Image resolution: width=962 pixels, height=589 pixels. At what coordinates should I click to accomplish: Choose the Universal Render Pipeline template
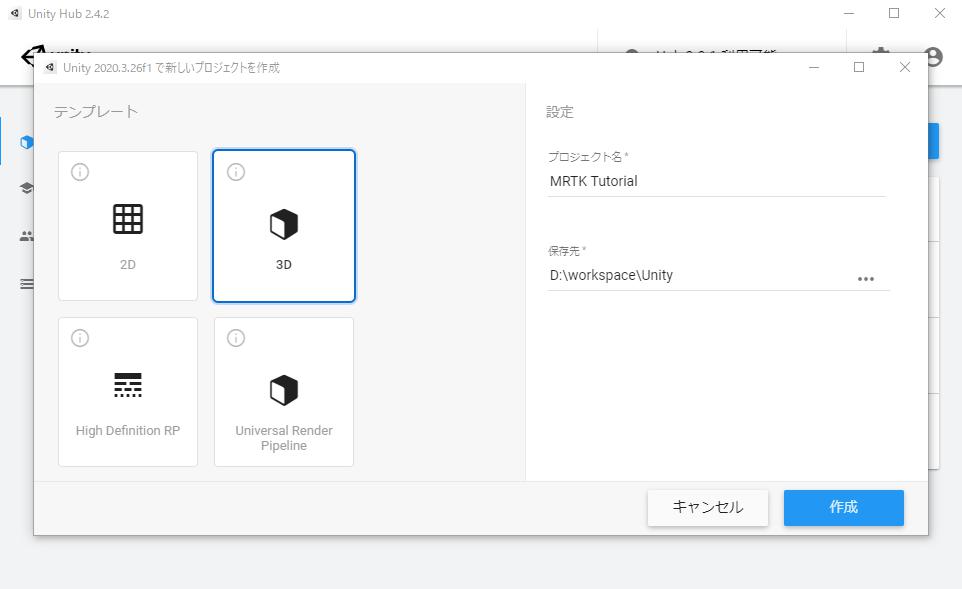coord(283,391)
